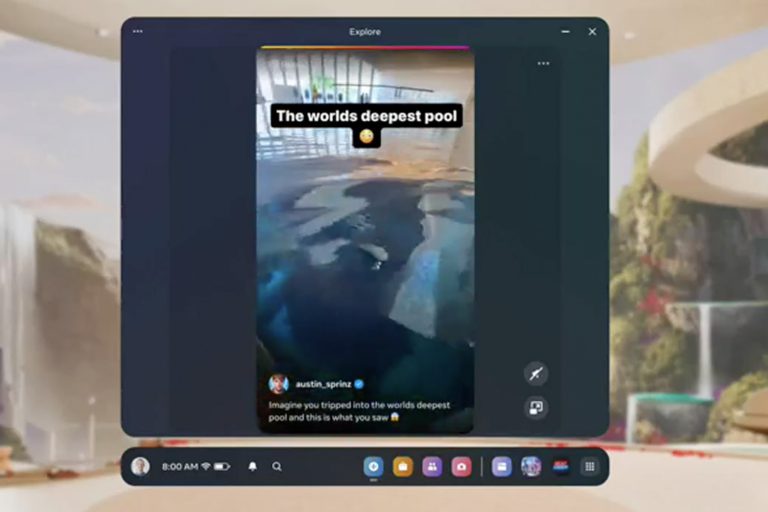The image size is (768, 512).
Task: Open the video's three-dot options menu
Action: pos(543,63)
